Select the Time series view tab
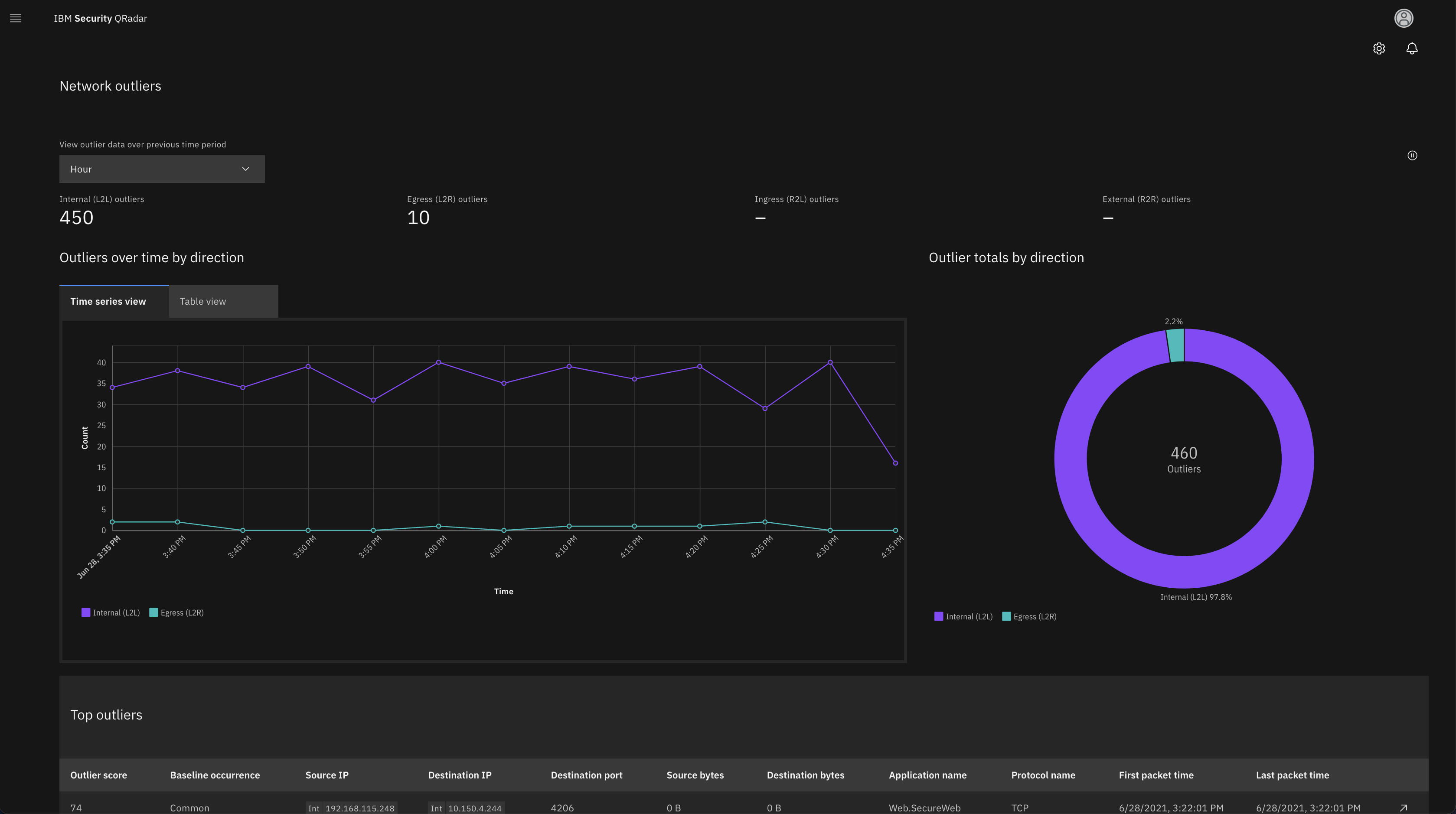The image size is (1456, 814). point(114,301)
